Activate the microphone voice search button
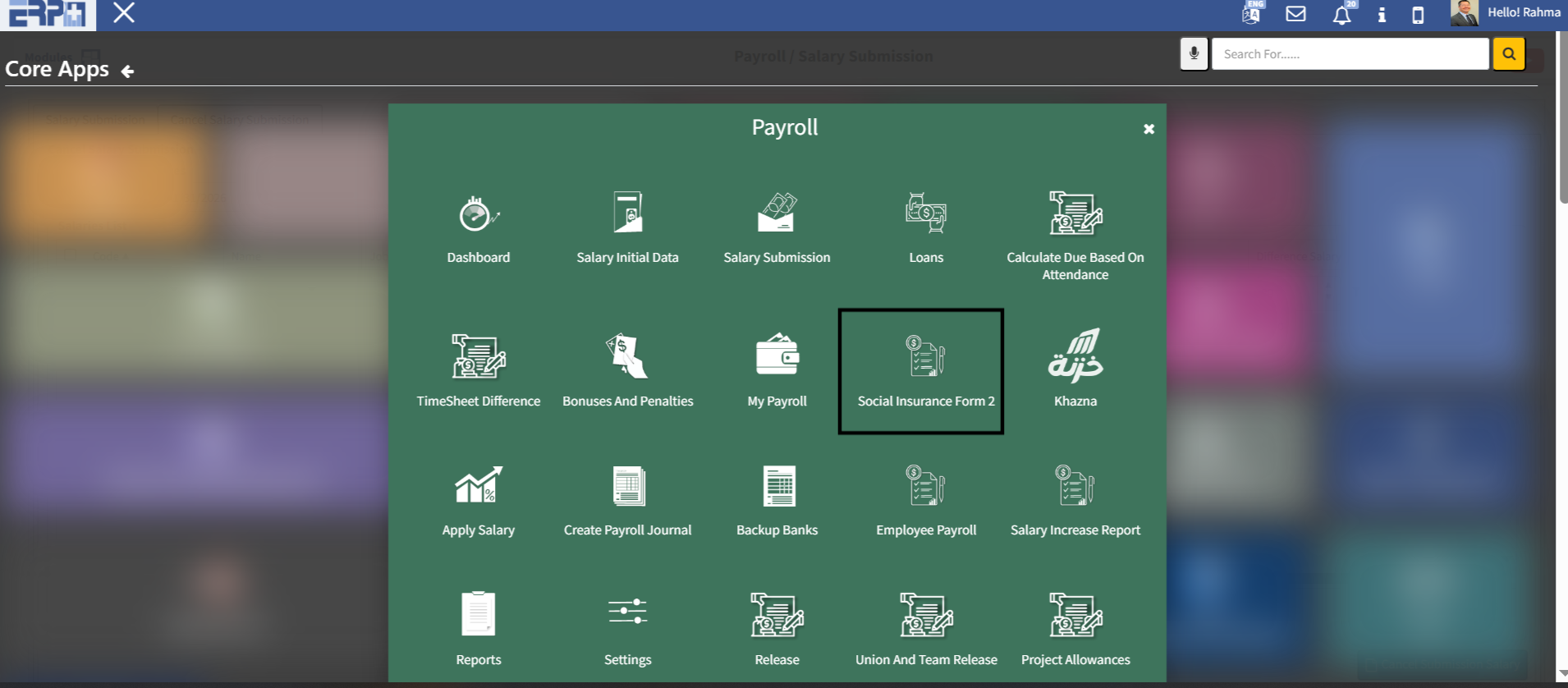This screenshot has width=1568, height=688. (x=1194, y=54)
